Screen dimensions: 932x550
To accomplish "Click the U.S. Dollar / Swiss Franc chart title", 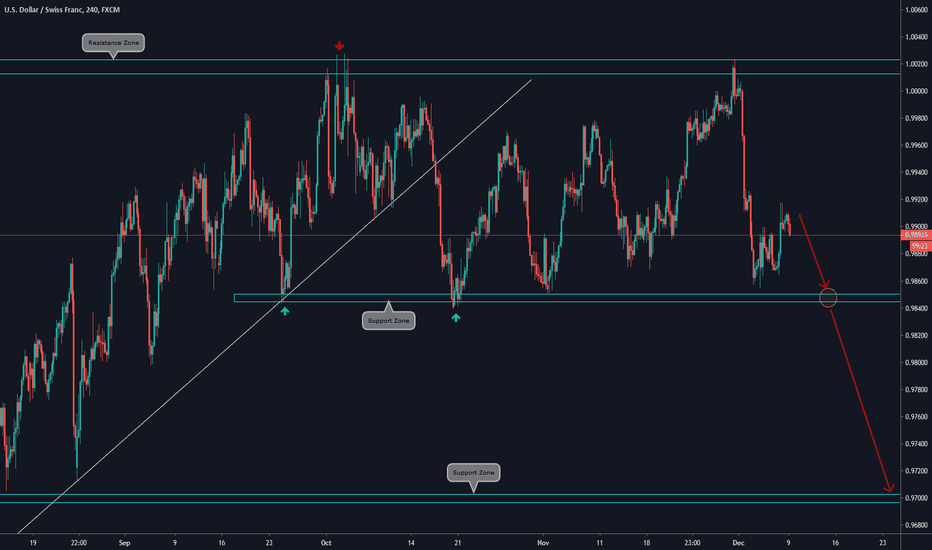I will pos(64,10).
